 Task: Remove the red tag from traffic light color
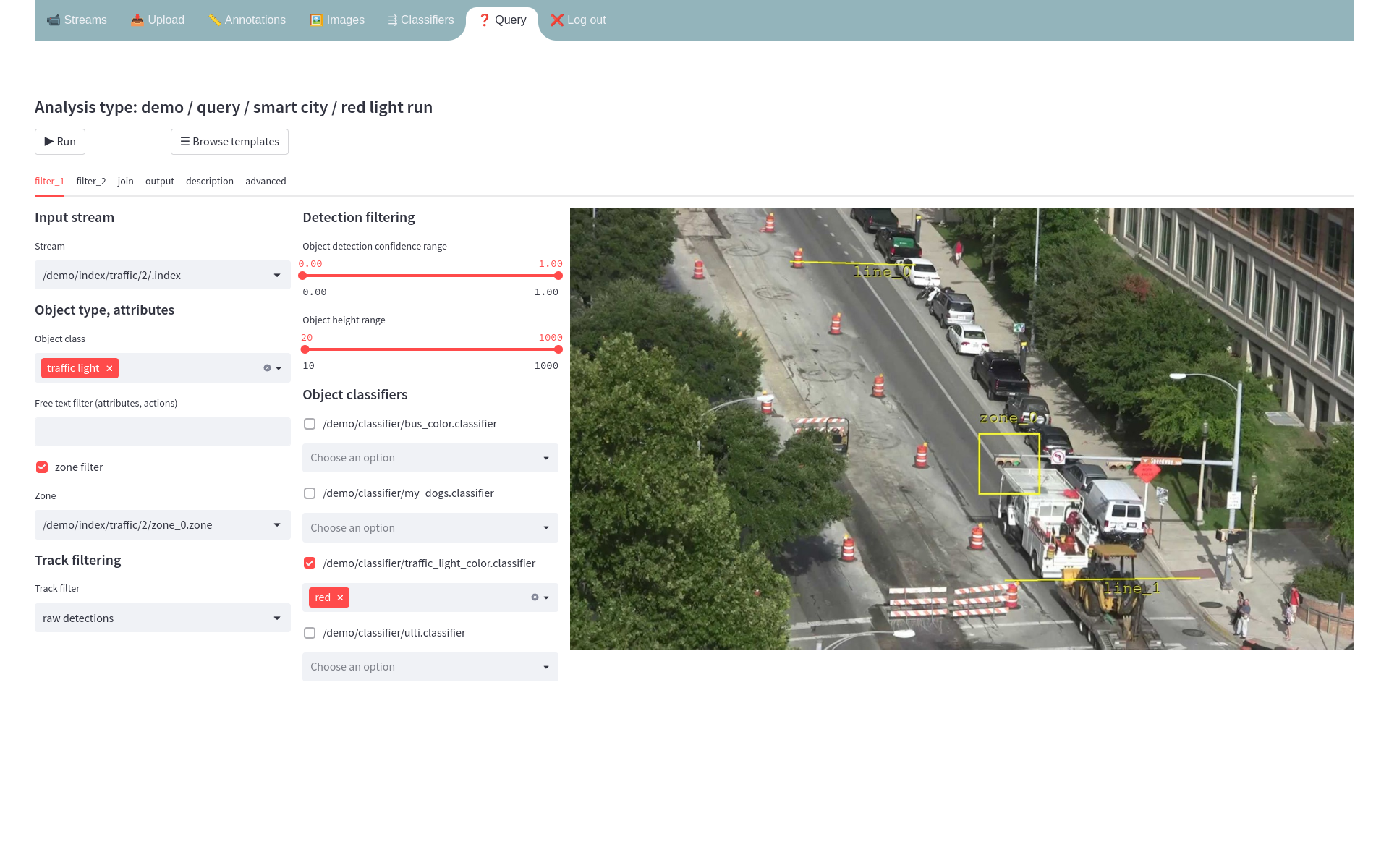click(x=340, y=597)
